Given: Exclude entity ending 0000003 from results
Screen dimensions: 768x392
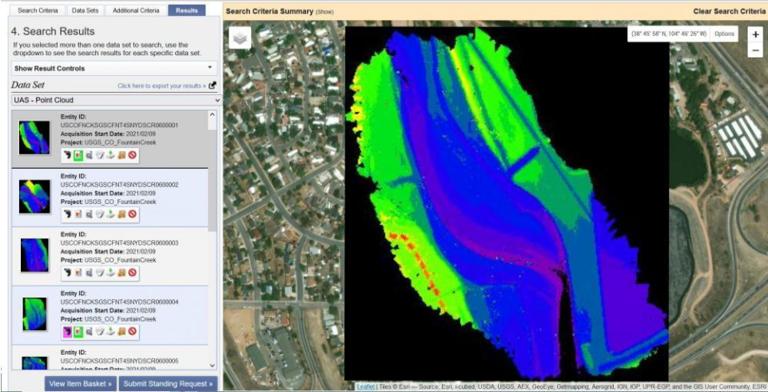Looking at the screenshot, I should [x=132, y=272].
